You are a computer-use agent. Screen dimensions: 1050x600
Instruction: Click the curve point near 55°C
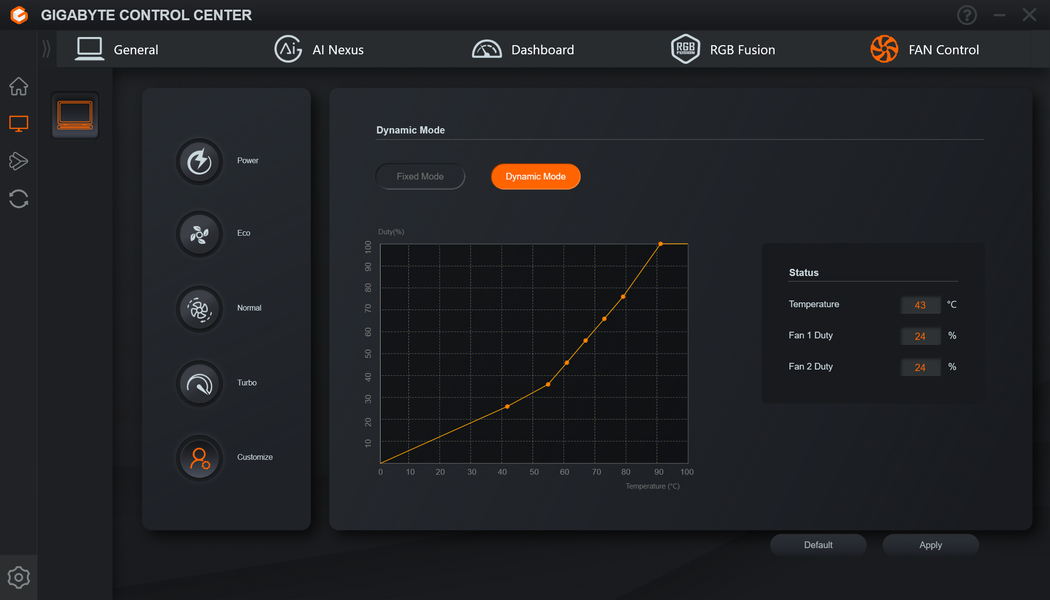[x=548, y=384]
